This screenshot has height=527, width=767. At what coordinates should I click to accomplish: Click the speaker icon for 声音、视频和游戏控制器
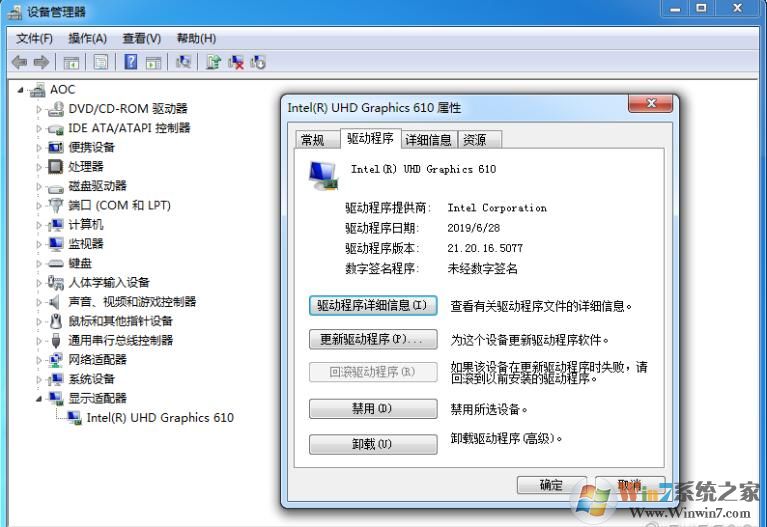click(x=55, y=302)
